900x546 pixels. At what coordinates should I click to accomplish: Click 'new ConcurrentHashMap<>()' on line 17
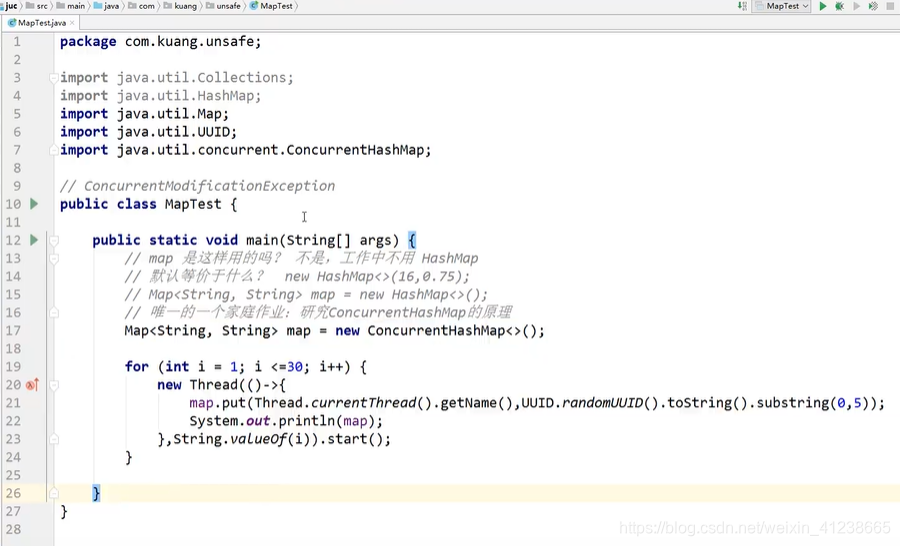(x=436, y=331)
